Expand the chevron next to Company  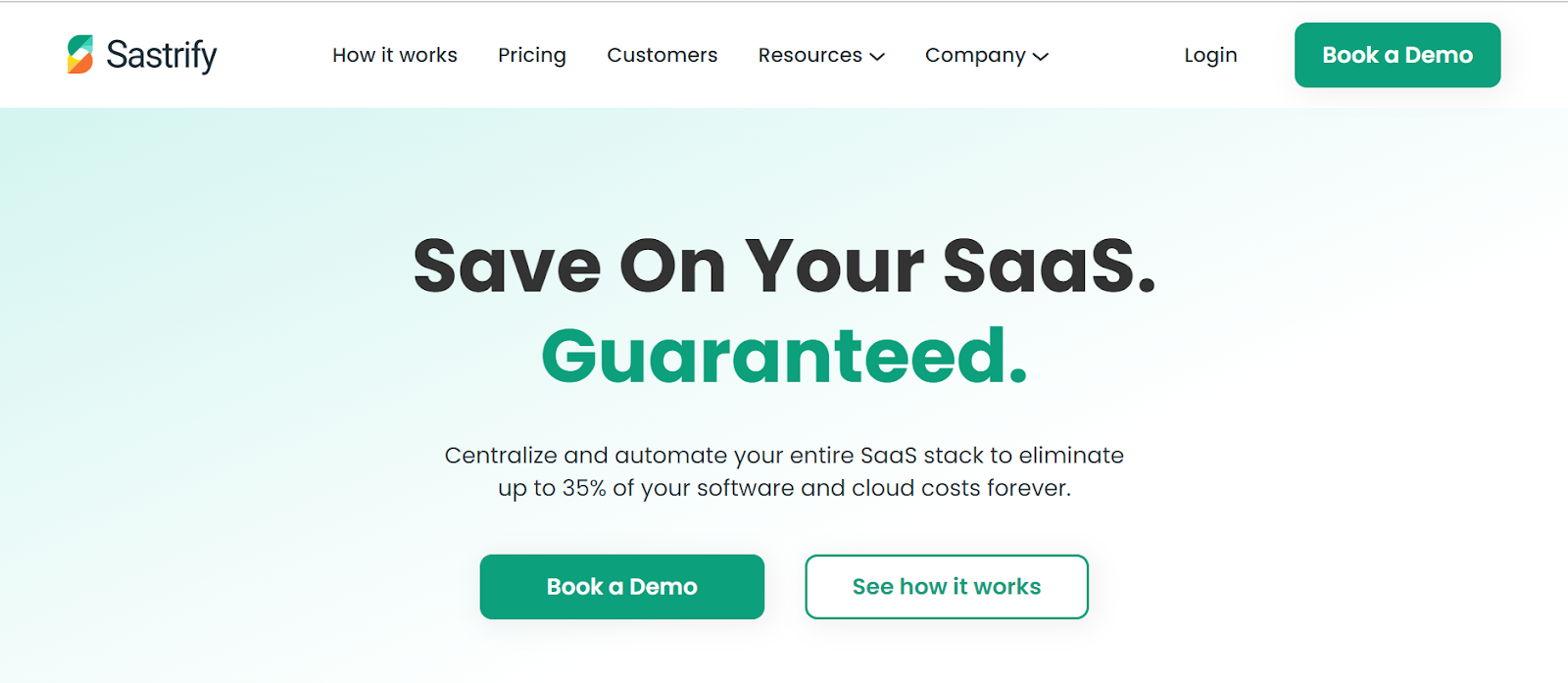(1041, 57)
